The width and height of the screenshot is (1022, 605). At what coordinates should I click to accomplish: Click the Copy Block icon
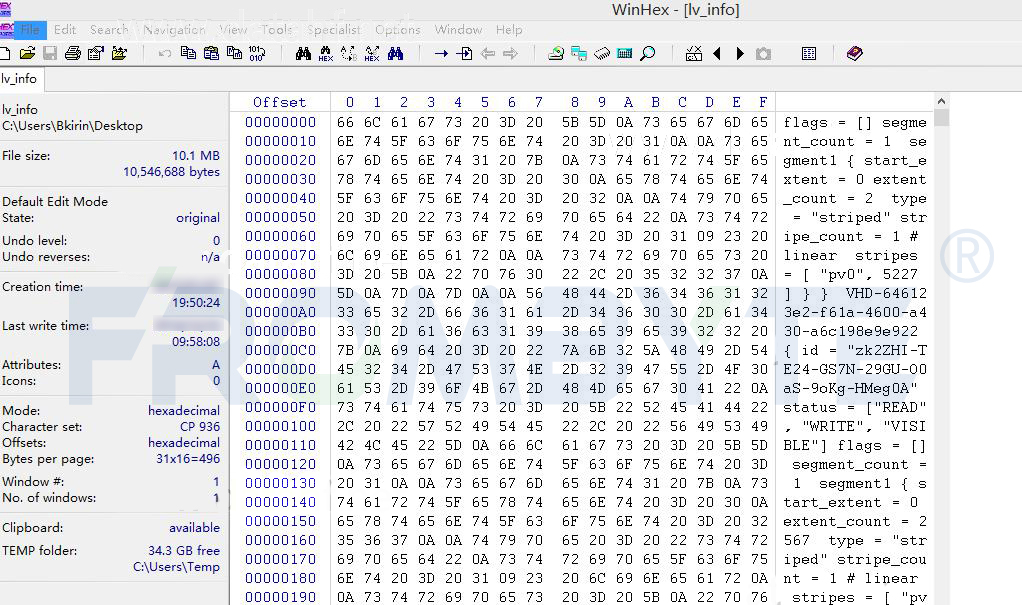[188, 53]
